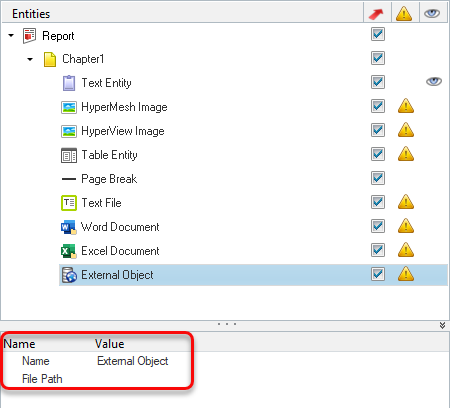Screen dimensions: 450x408
Task: Click the External Object globe icon
Action: [69, 275]
